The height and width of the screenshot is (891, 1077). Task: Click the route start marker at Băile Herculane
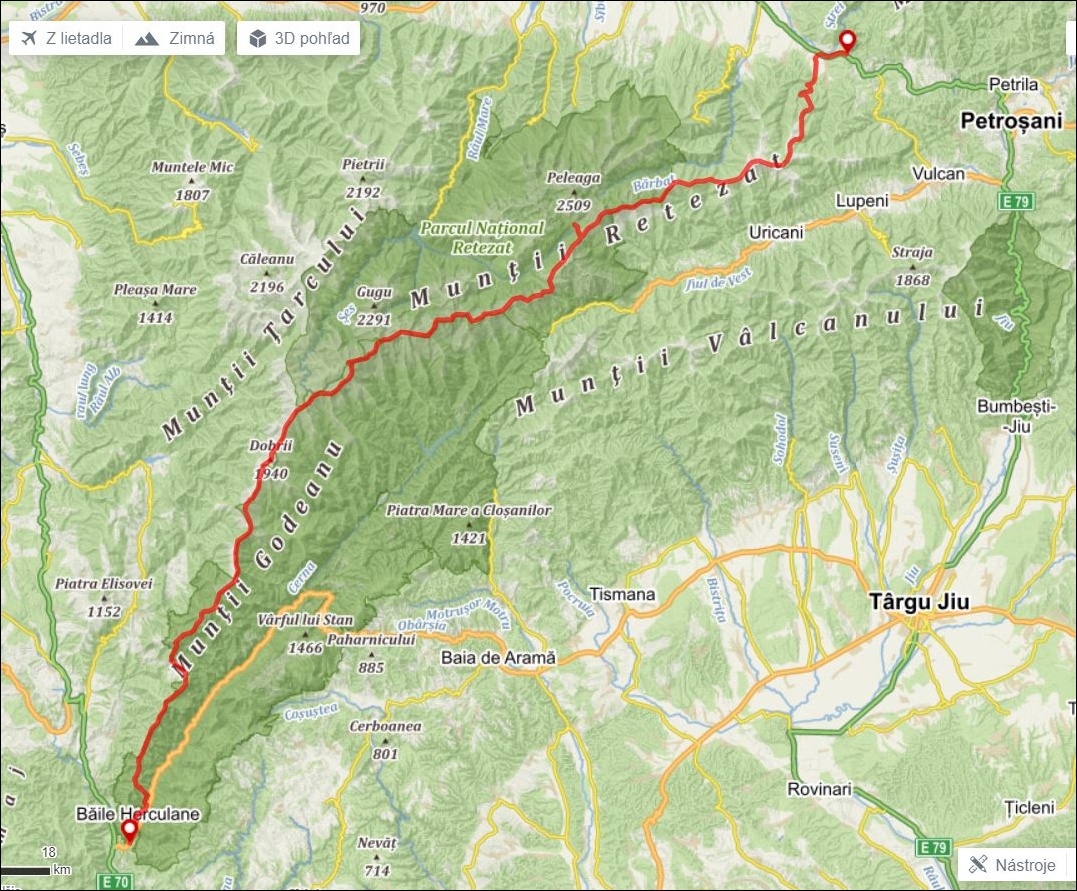point(129,832)
